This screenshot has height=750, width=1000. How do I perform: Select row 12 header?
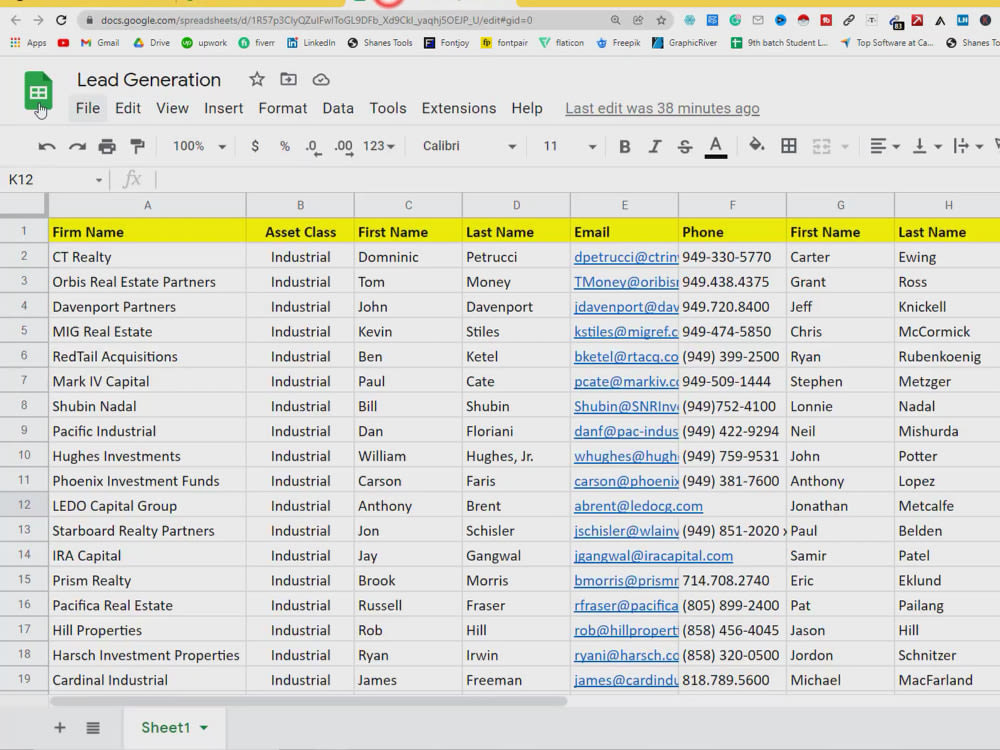tap(24, 505)
